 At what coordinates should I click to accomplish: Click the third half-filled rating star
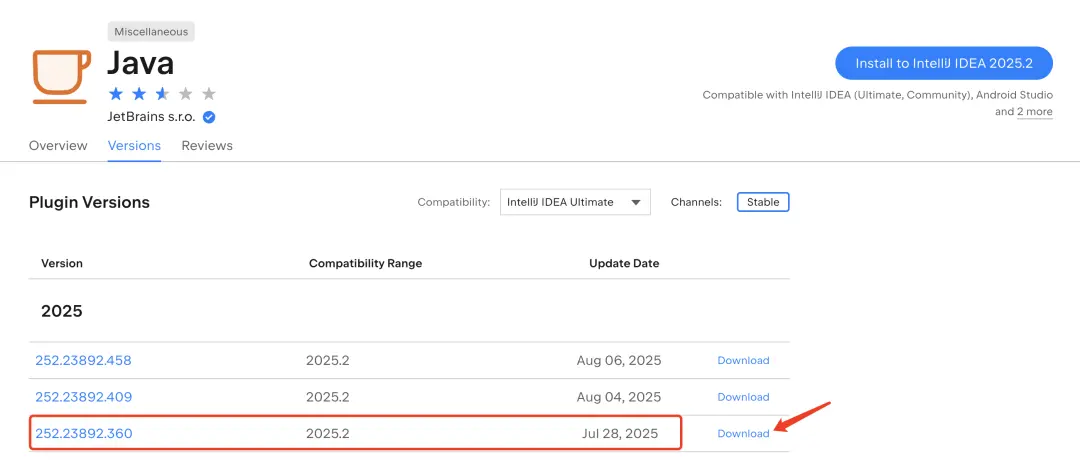162,94
